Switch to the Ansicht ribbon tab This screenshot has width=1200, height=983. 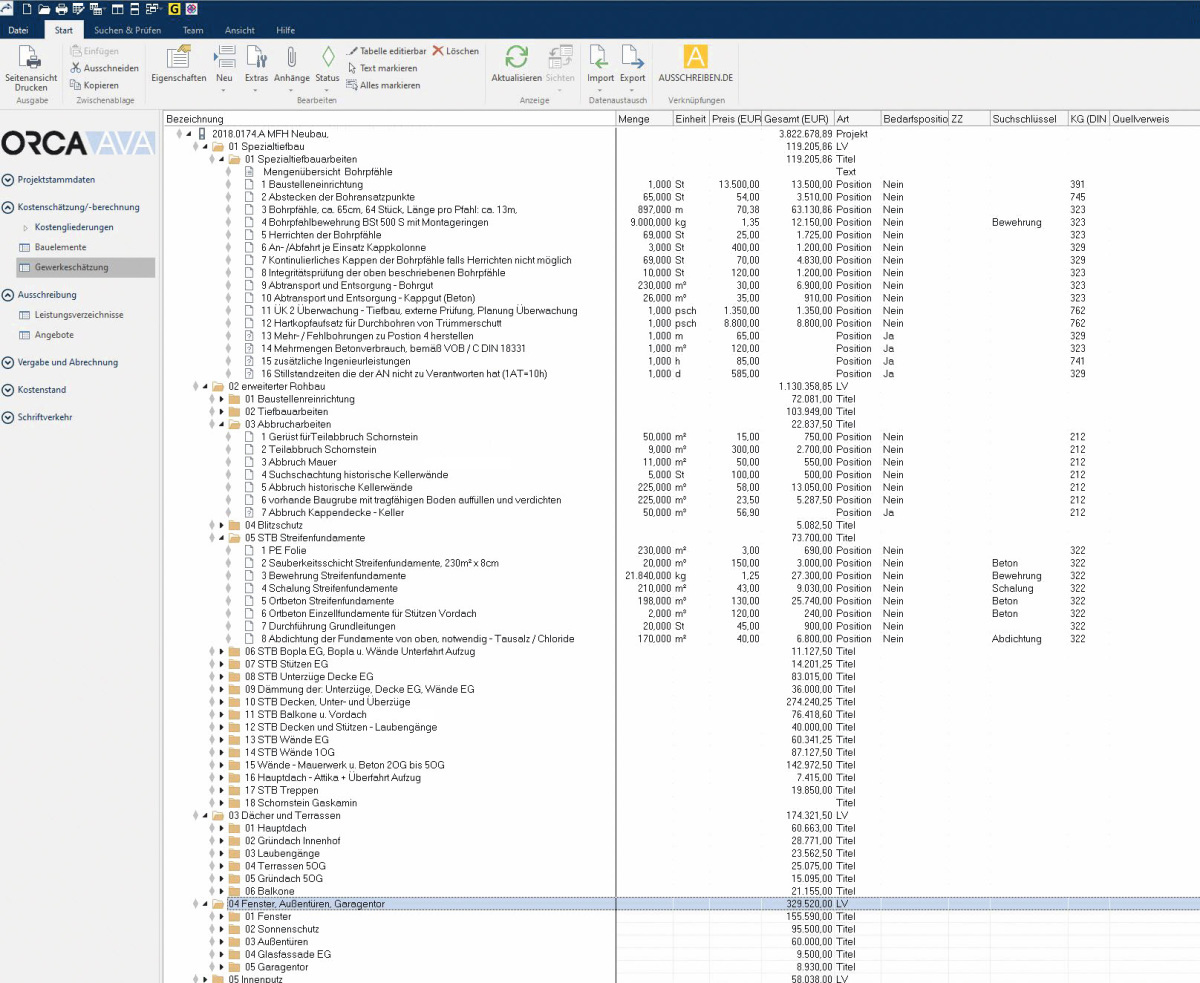239,30
